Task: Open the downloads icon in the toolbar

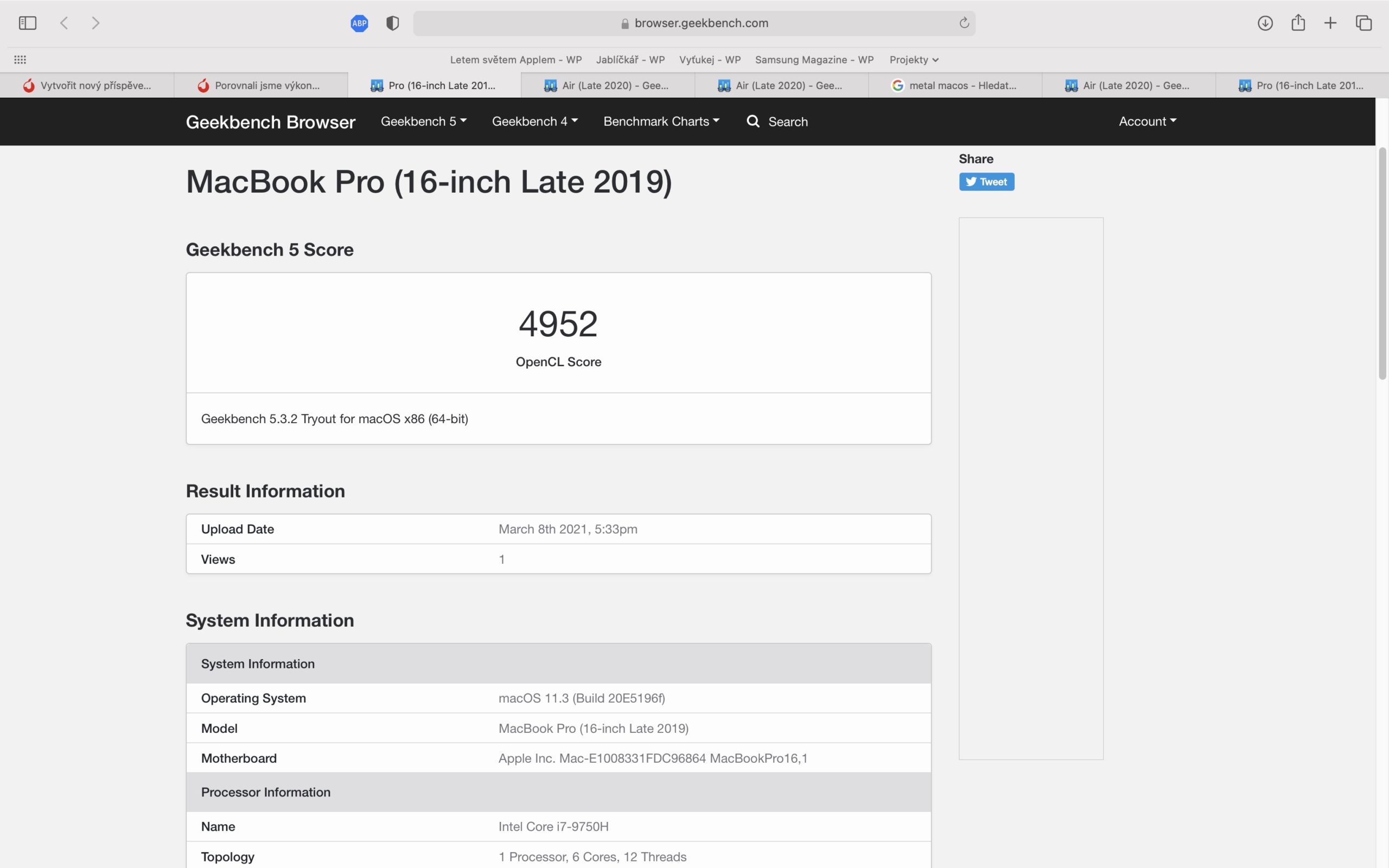Action: [1265, 23]
